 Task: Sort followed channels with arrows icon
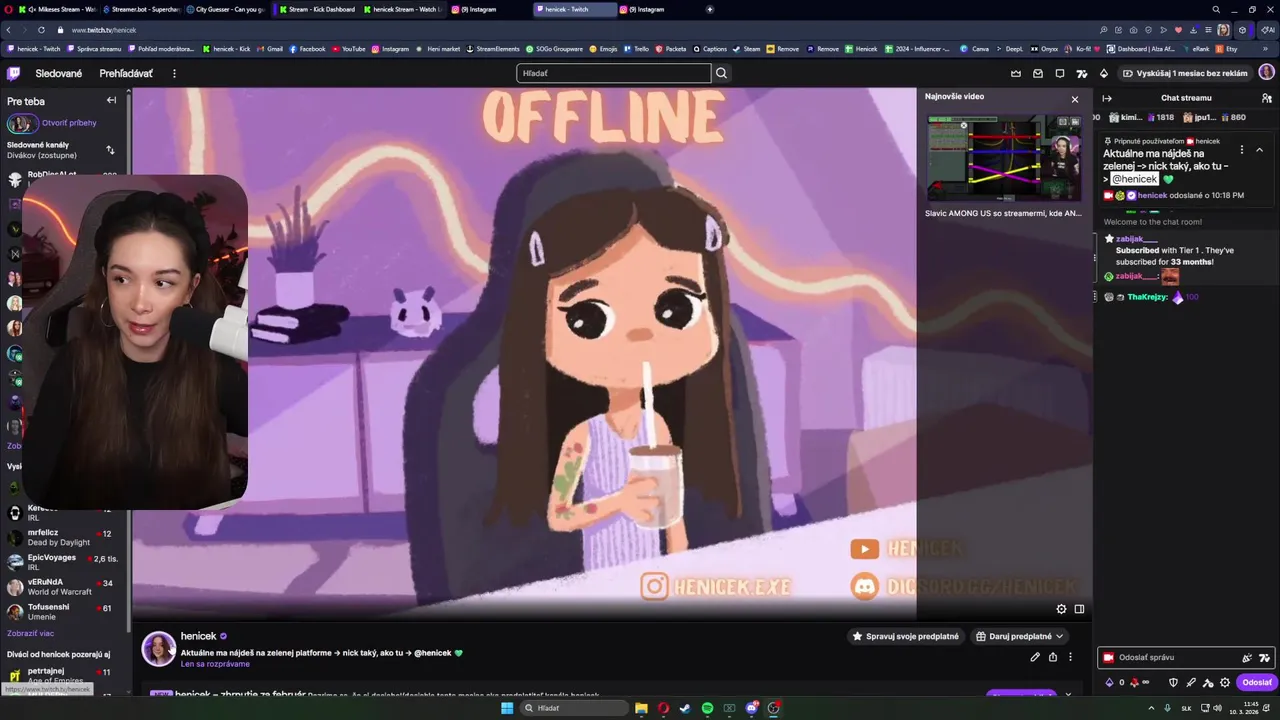coord(110,150)
